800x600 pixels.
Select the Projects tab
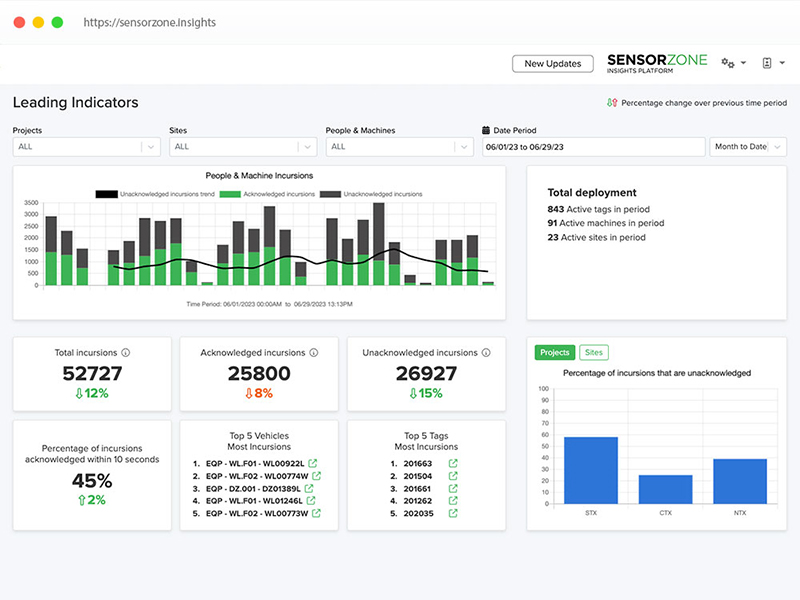click(x=554, y=353)
